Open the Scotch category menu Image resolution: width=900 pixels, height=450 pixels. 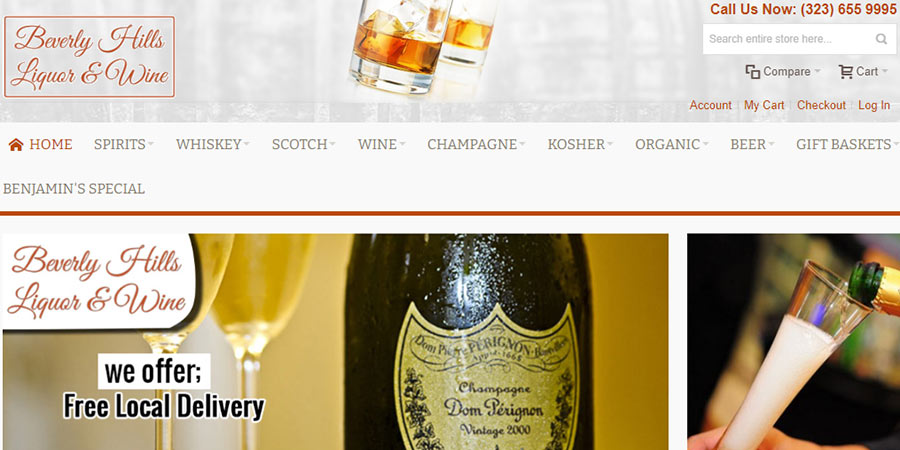point(304,144)
